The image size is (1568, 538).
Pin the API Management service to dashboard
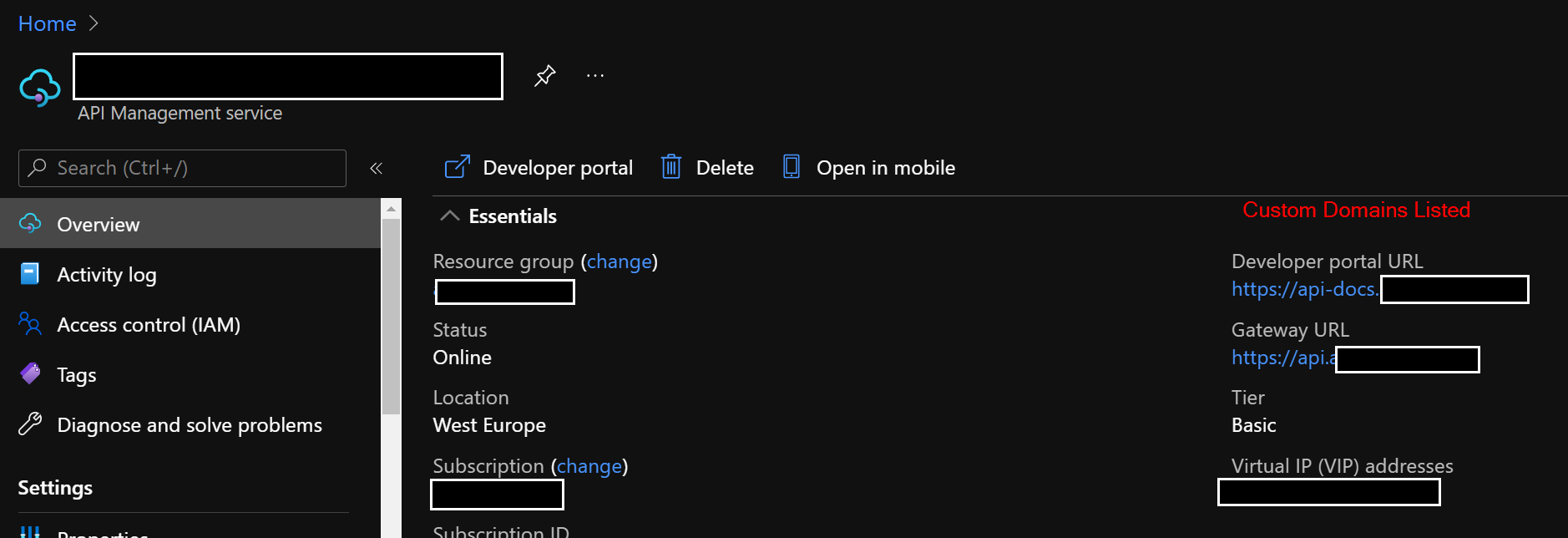544,74
